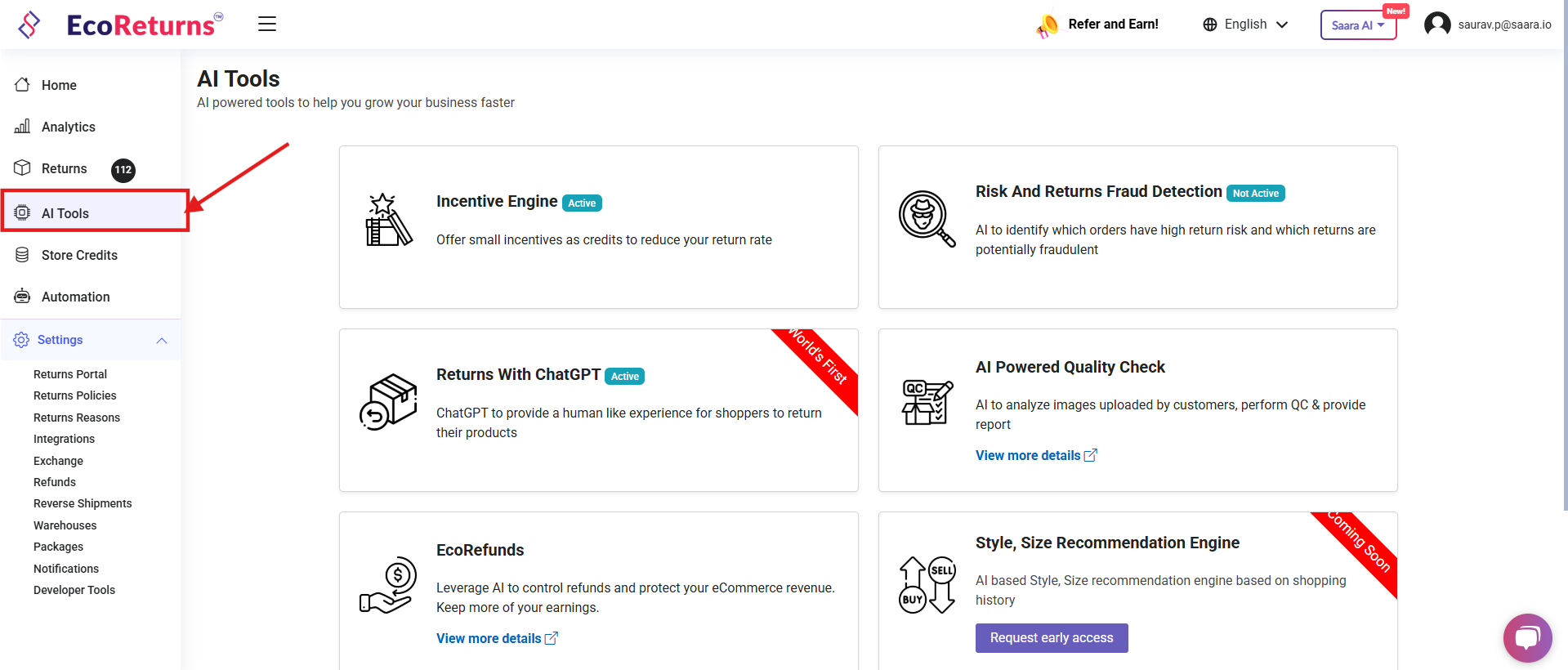Open Analytics in the sidebar
Image resolution: width=1568 pixels, height=670 pixels.
[x=68, y=127]
